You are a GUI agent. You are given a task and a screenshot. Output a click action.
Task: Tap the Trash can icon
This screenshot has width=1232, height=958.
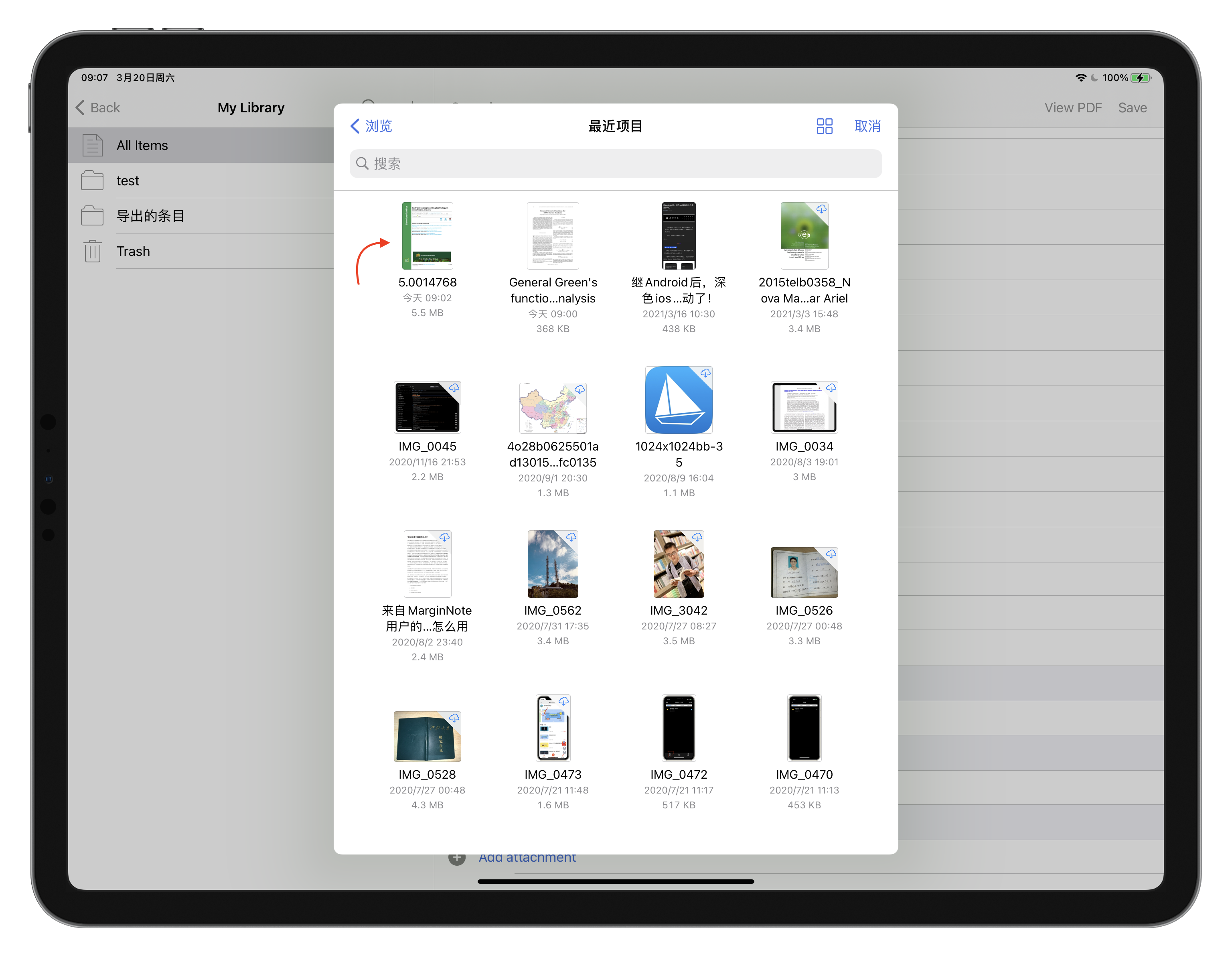93,251
